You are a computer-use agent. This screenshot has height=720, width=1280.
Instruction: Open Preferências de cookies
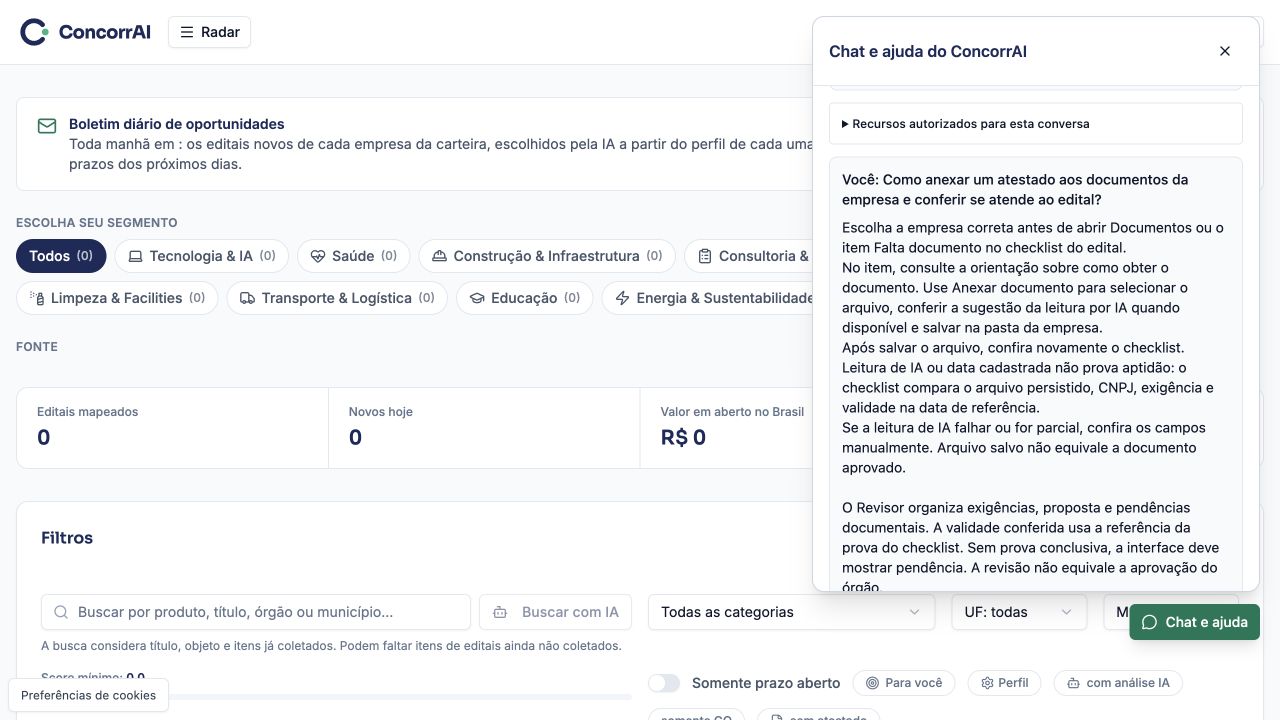88,695
